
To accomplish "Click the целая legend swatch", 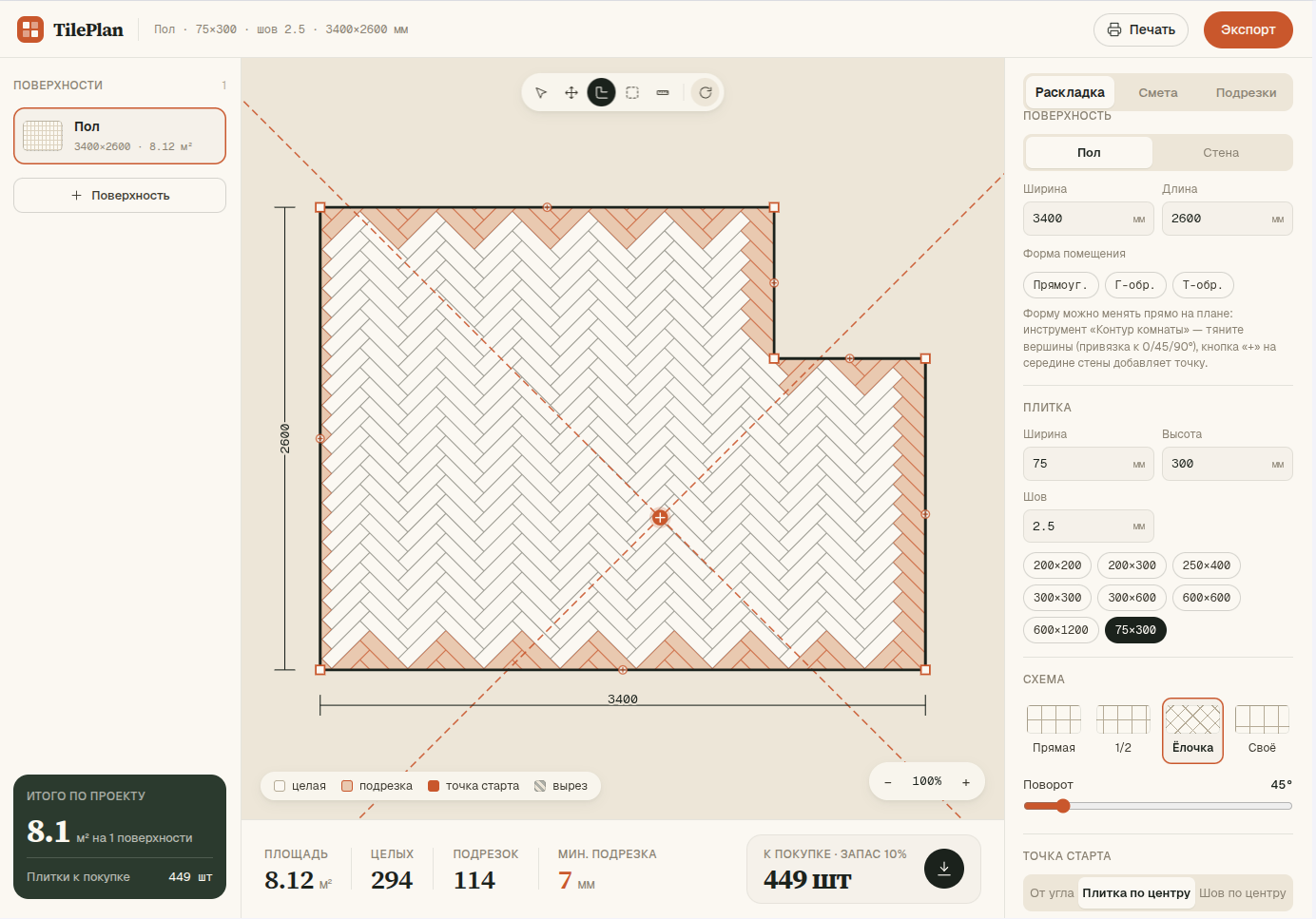I will click(280, 786).
